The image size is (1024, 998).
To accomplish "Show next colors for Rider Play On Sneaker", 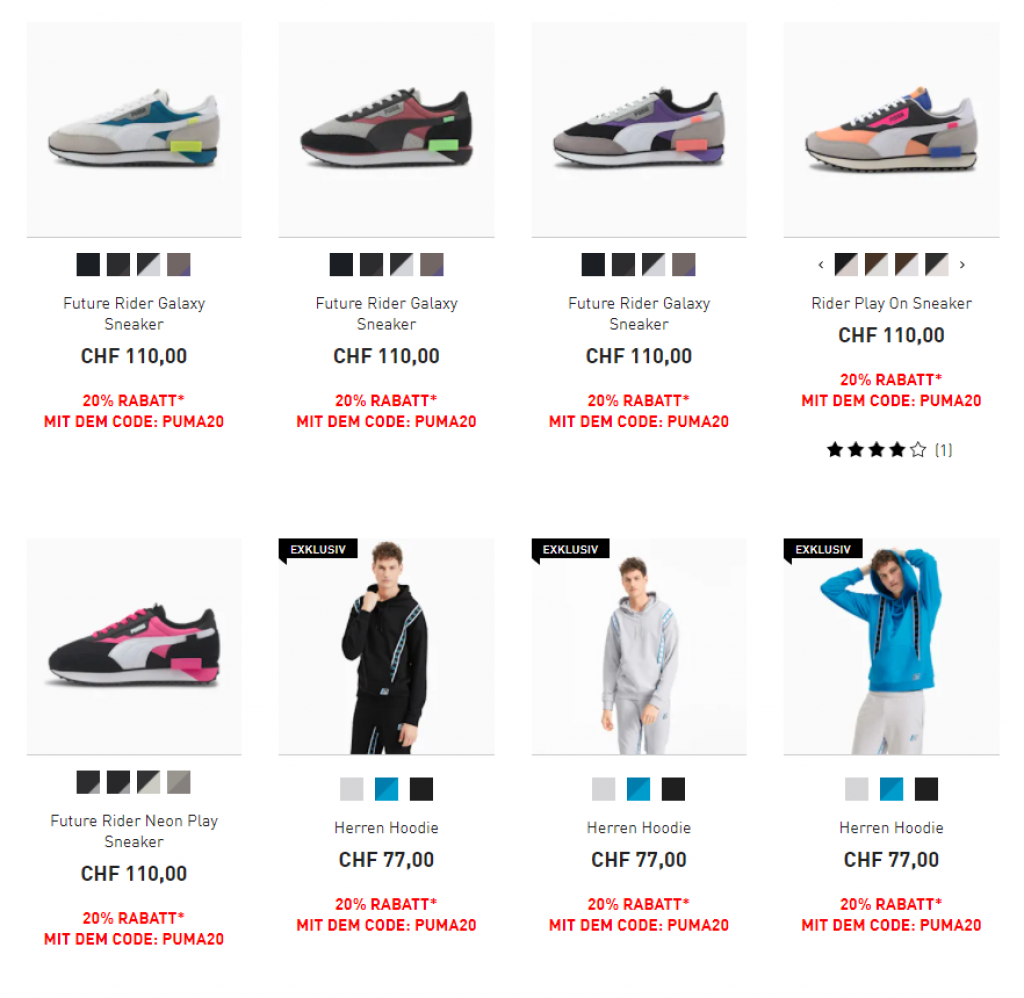I will point(962,265).
